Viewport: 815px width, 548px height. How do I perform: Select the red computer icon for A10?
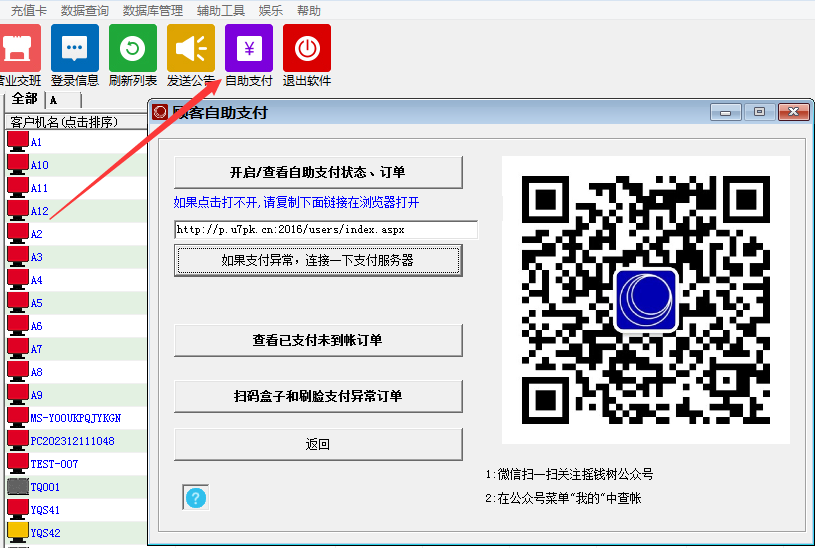pyautogui.click(x=18, y=164)
